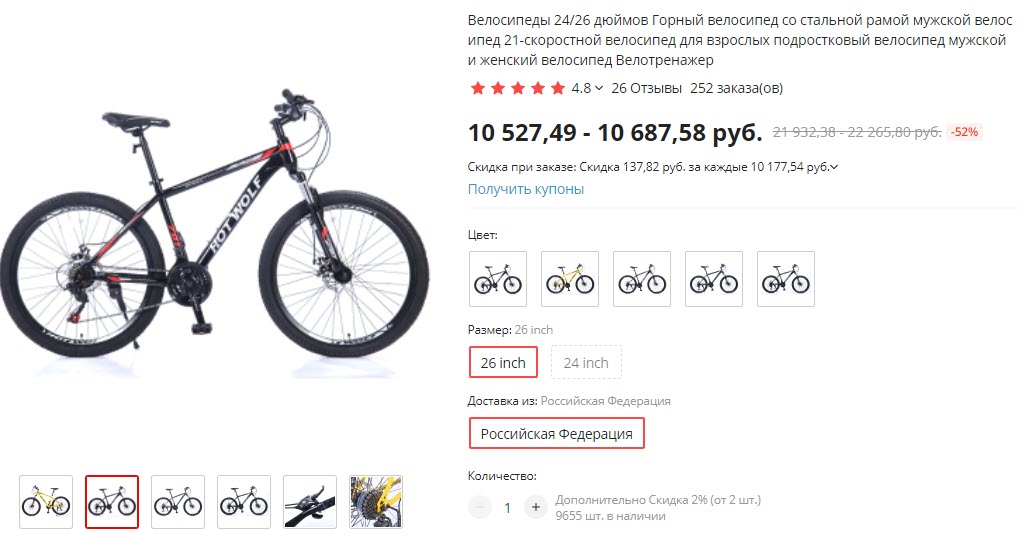Expand the order discount details chevron

pyautogui.click(x=834, y=167)
